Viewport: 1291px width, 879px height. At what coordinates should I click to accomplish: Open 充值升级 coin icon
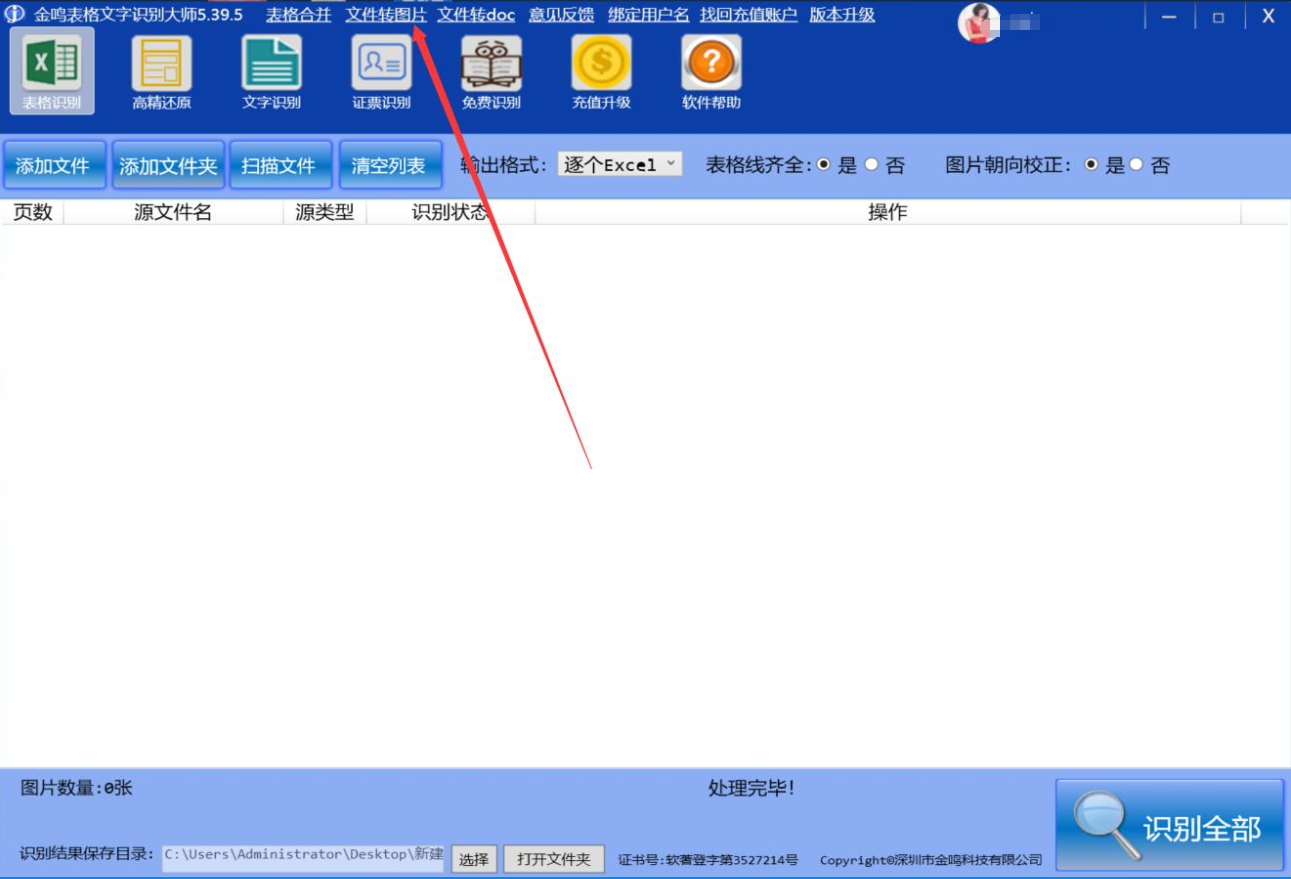point(601,71)
